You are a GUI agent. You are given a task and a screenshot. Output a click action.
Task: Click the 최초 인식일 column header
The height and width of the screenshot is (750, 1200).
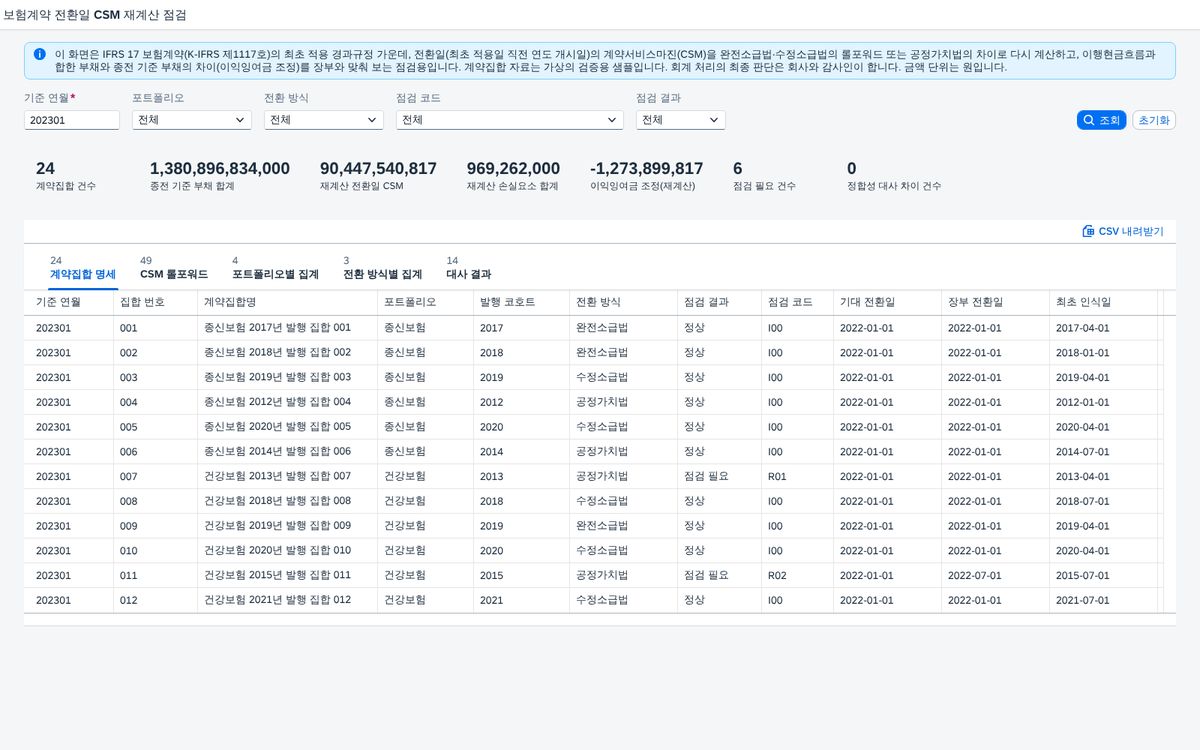[1104, 302]
